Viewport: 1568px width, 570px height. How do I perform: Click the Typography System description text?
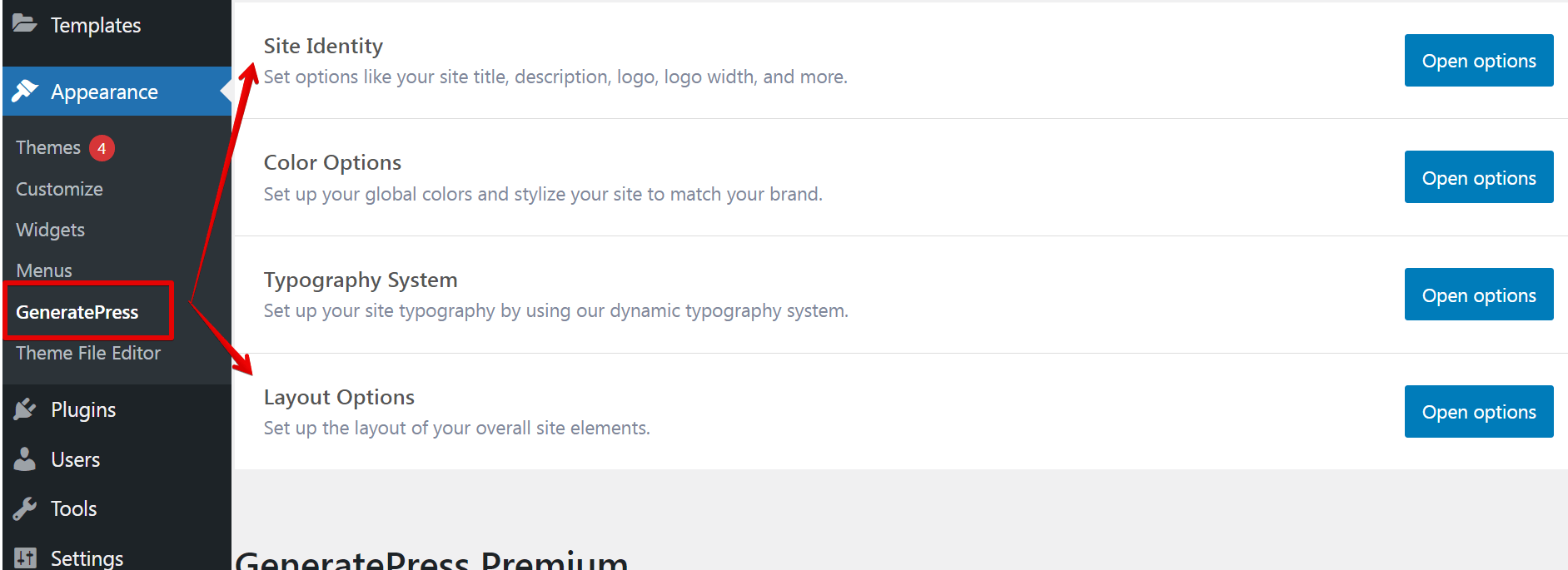[x=556, y=310]
